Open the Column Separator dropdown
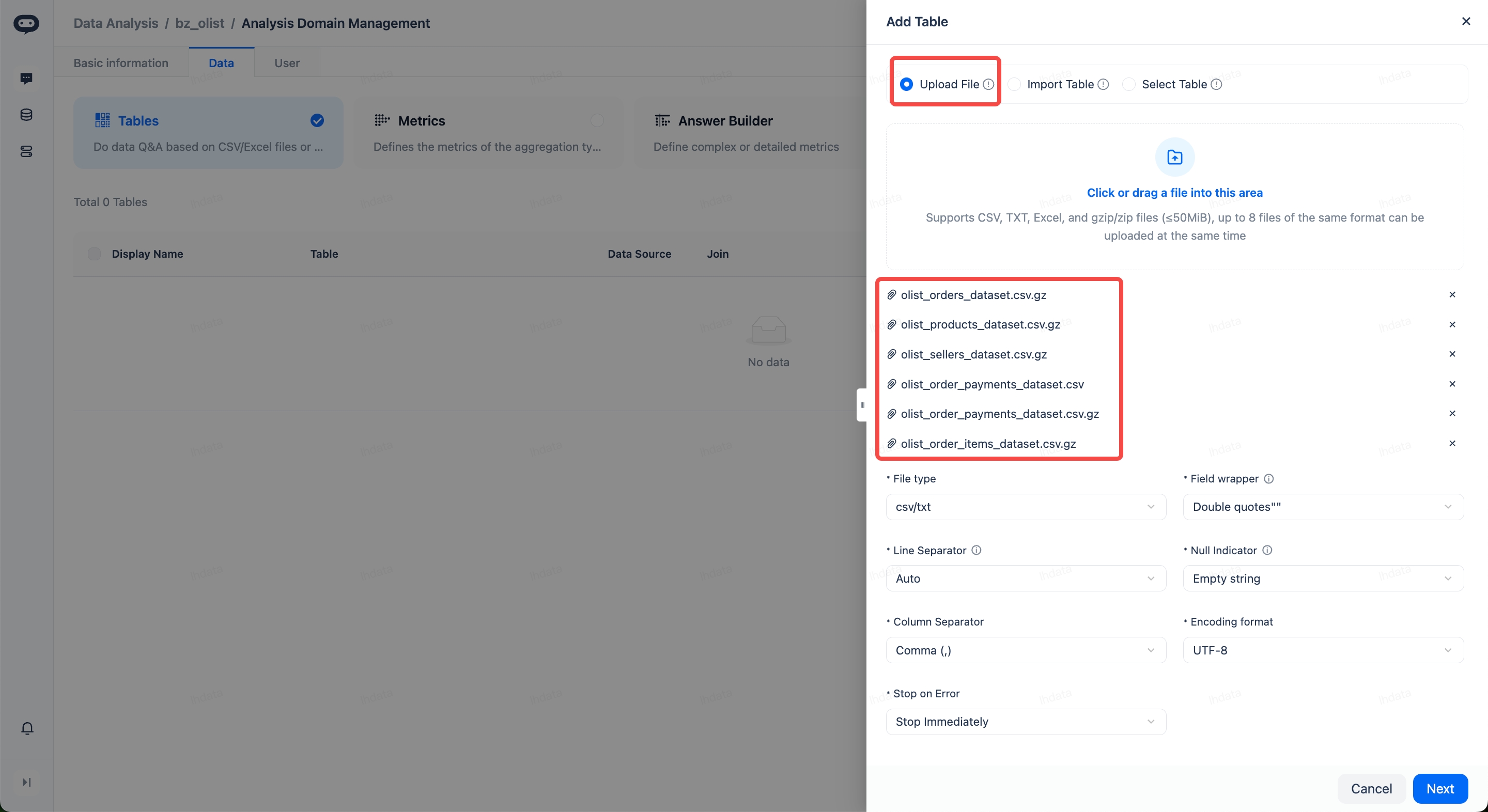The height and width of the screenshot is (812, 1488). click(x=1025, y=650)
